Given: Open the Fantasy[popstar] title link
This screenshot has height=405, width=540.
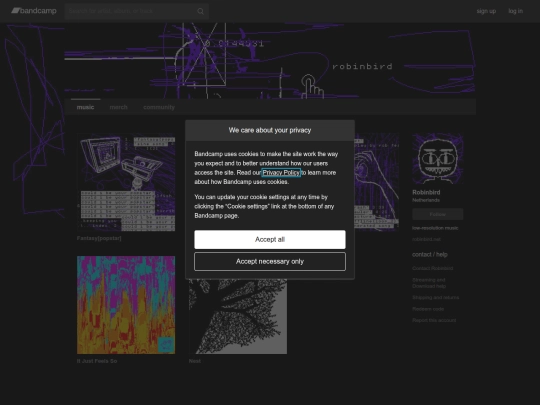Looking at the screenshot, I should click(x=99, y=238).
